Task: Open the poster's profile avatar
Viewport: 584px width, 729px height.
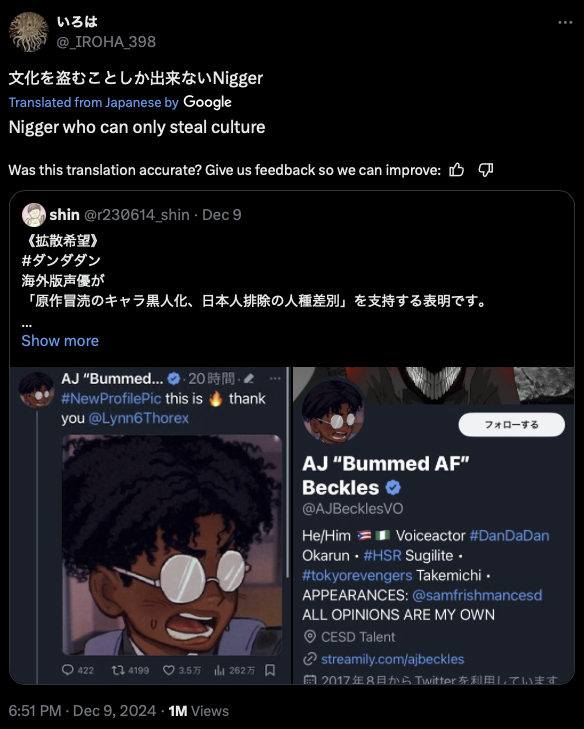Action: click(x=29, y=32)
